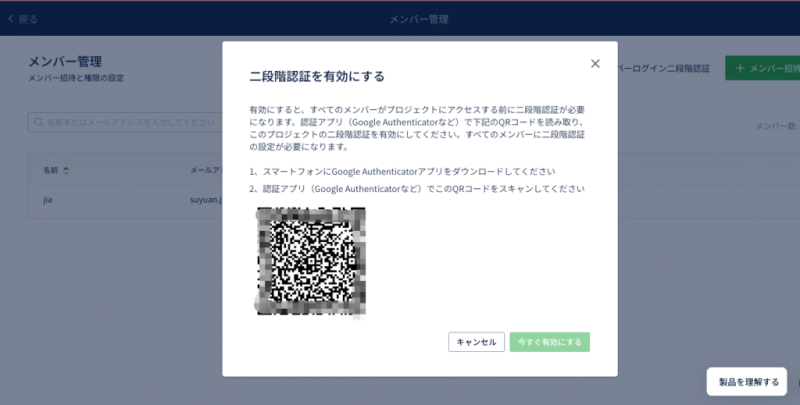
Task: Click the green メンバー招待 button
Action: pos(765,69)
